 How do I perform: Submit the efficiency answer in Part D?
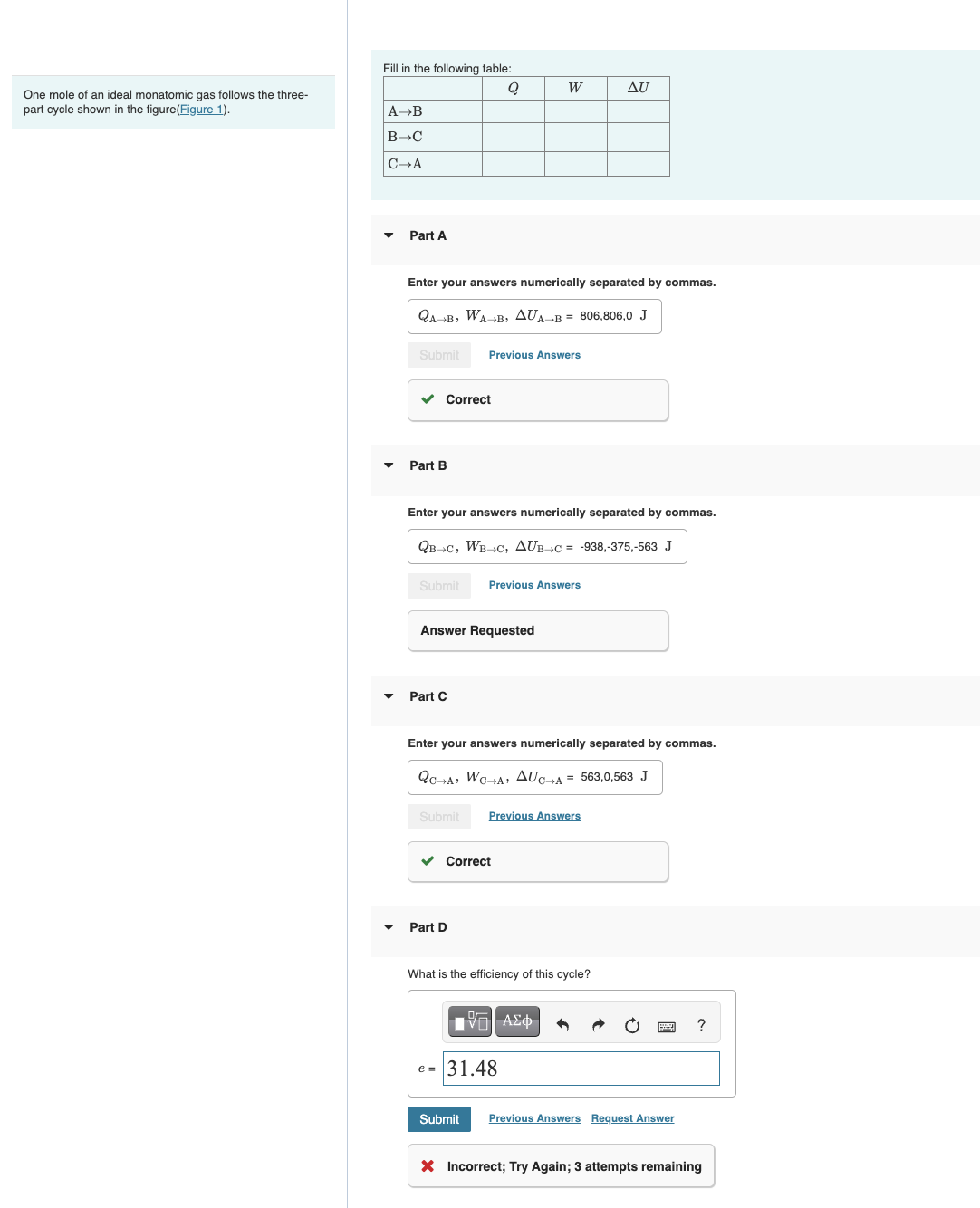[x=438, y=1119]
